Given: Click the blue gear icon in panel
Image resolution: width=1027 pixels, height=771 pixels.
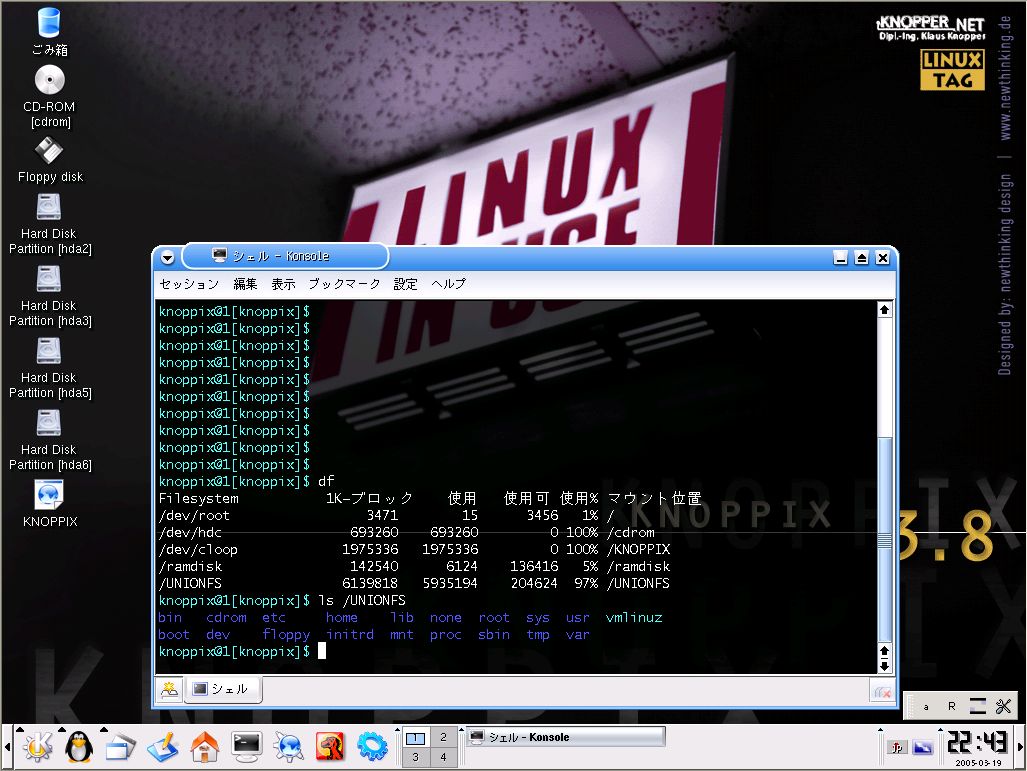Looking at the screenshot, I should pyautogui.click(x=372, y=747).
